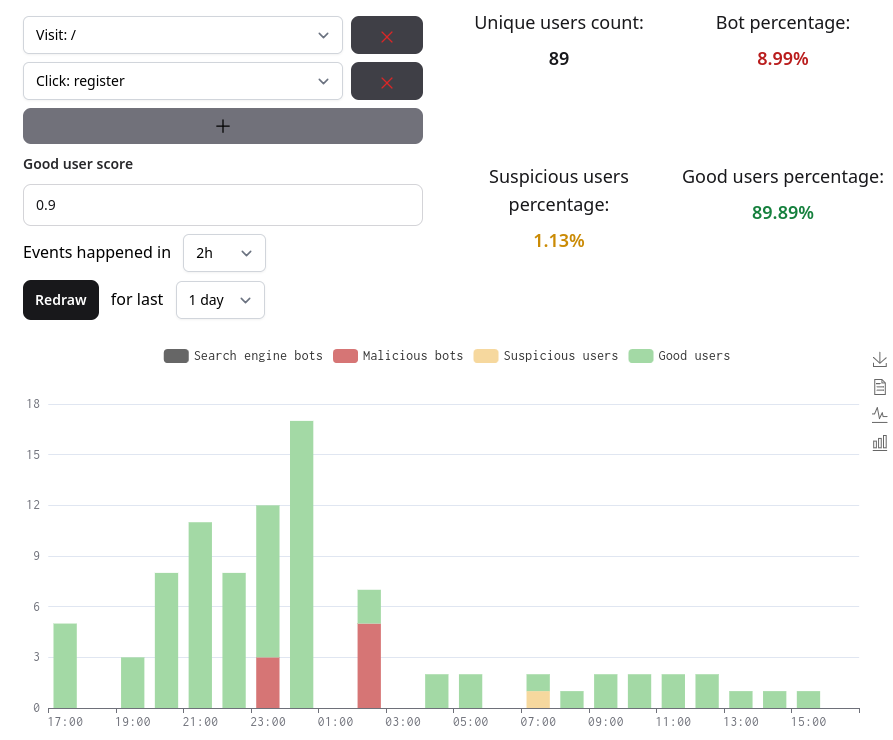Click the yellow suspicious segment at 07:00

[x=538, y=699]
